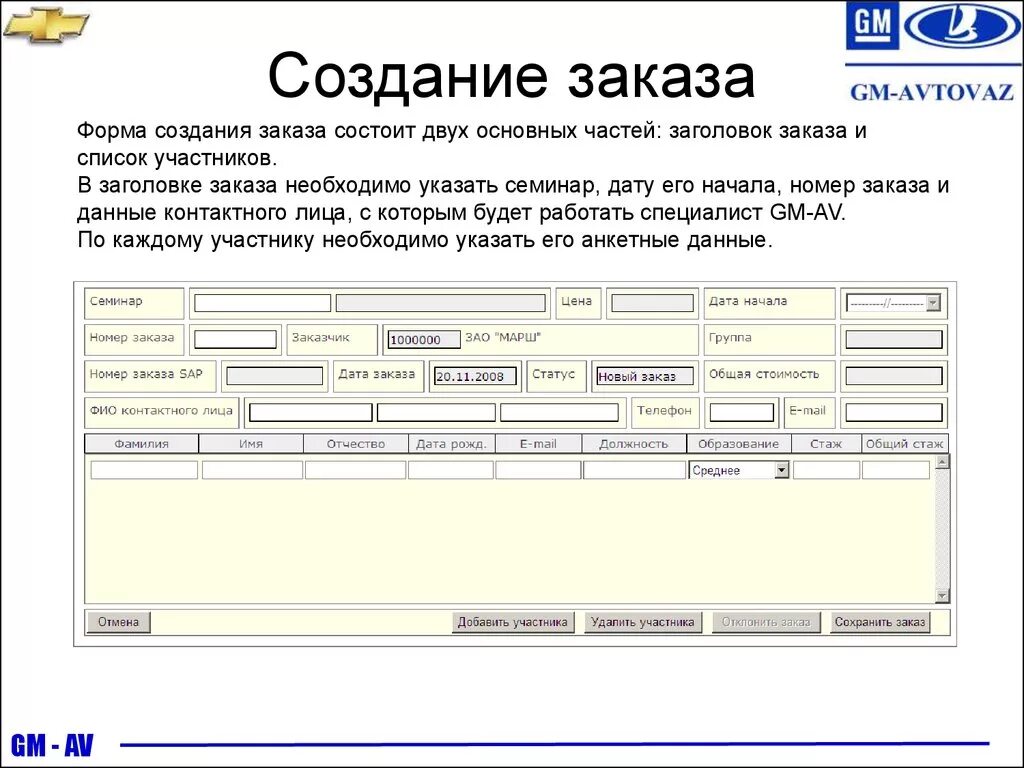The height and width of the screenshot is (768, 1024).
Task: Click the Заказчик field label
Action: point(321,338)
